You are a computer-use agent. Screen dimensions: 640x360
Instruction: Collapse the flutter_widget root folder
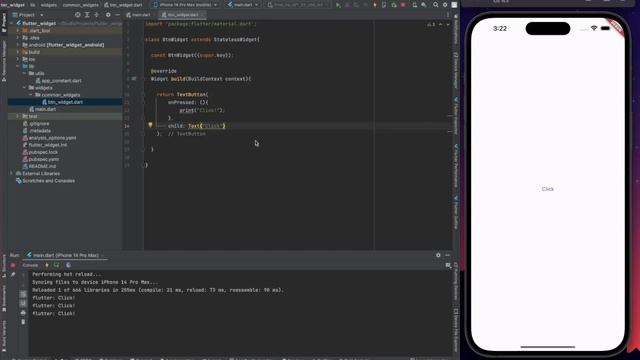(x=12, y=23)
